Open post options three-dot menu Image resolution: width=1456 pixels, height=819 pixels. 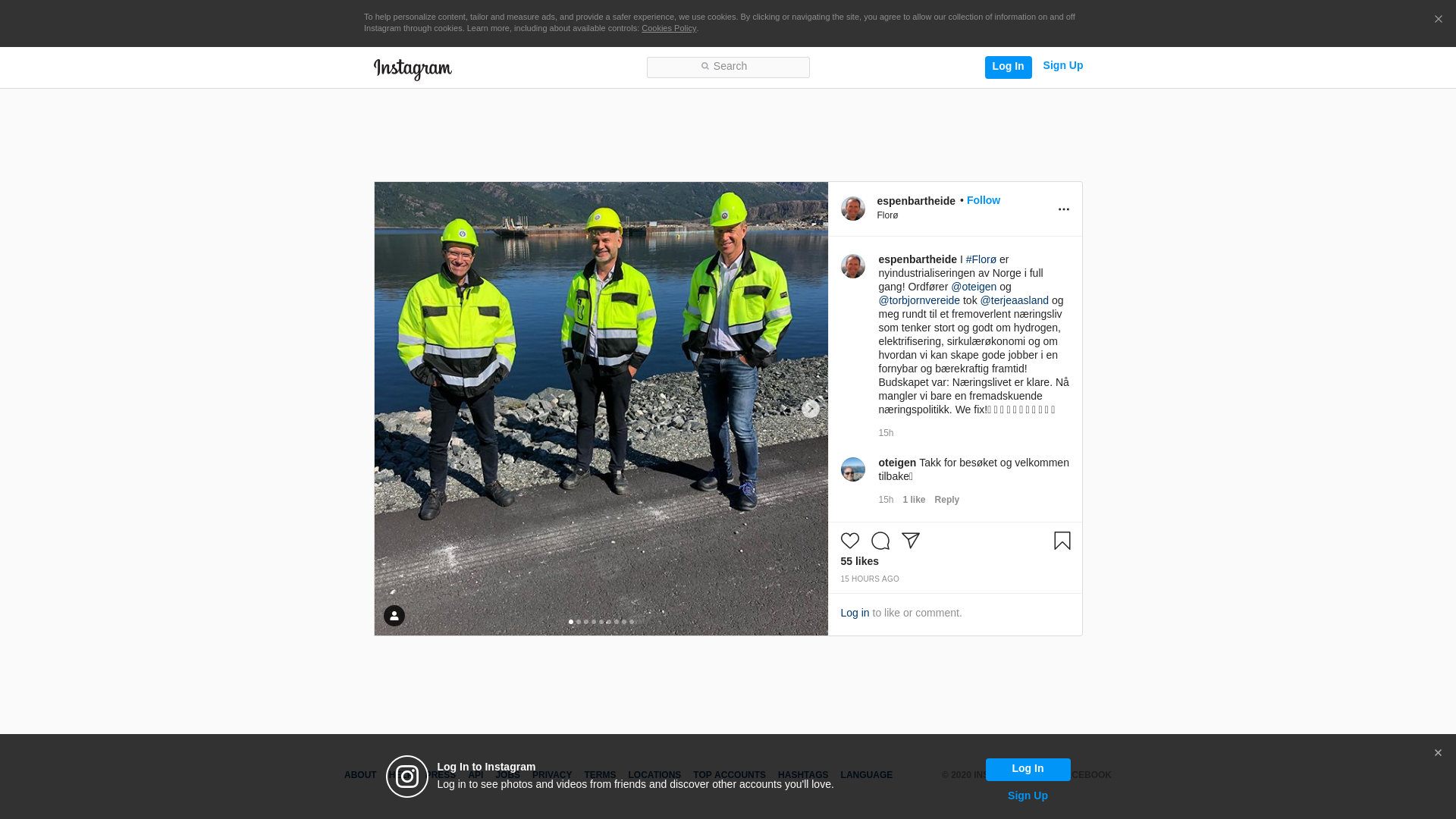1063,209
